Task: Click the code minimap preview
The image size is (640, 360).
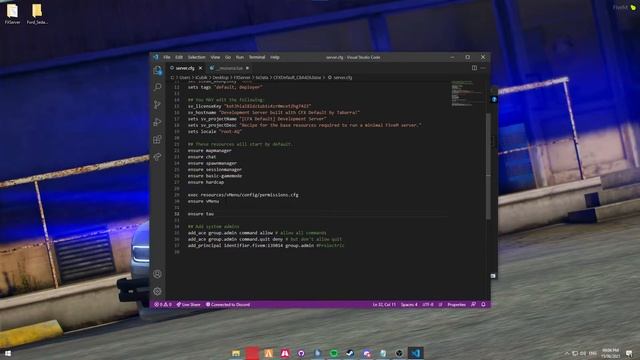Action: 466,94
